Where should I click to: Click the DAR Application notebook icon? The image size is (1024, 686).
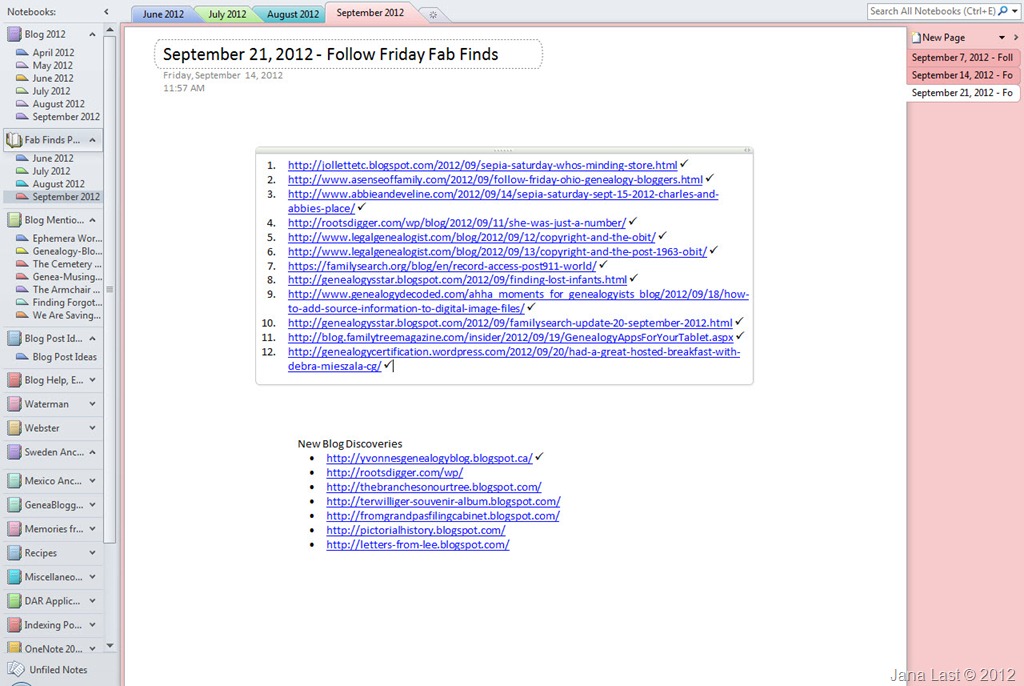click(x=14, y=601)
